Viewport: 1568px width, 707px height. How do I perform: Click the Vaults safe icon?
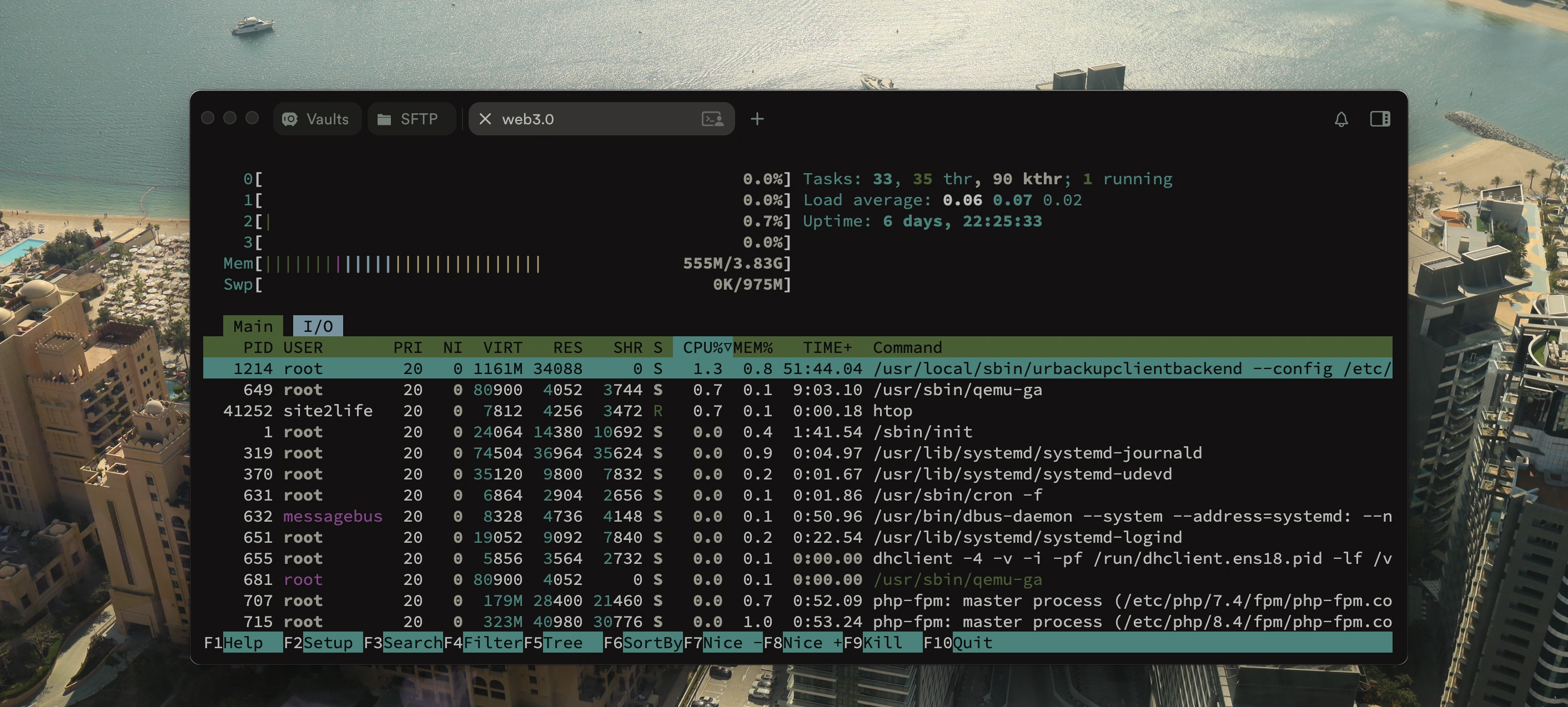pyautogui.click(x=290, y=119)
